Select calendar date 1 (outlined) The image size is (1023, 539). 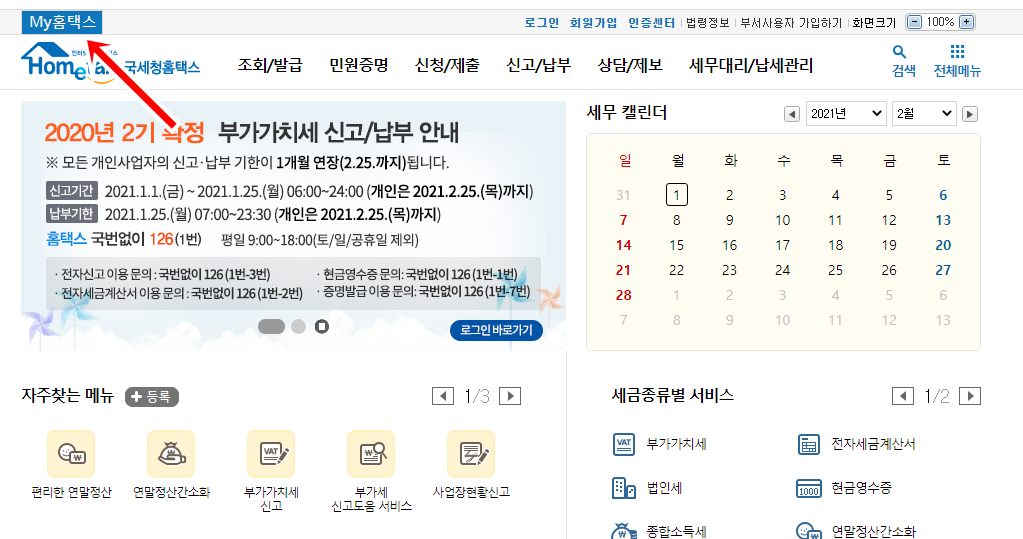point(677,194)
